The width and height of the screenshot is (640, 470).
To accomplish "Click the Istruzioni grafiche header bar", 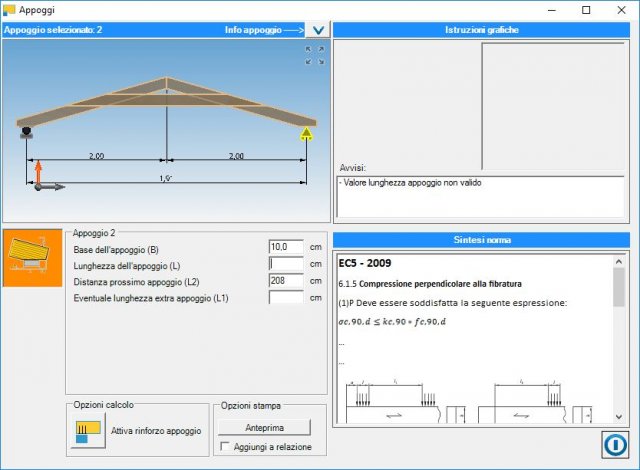I will [481, 30].
